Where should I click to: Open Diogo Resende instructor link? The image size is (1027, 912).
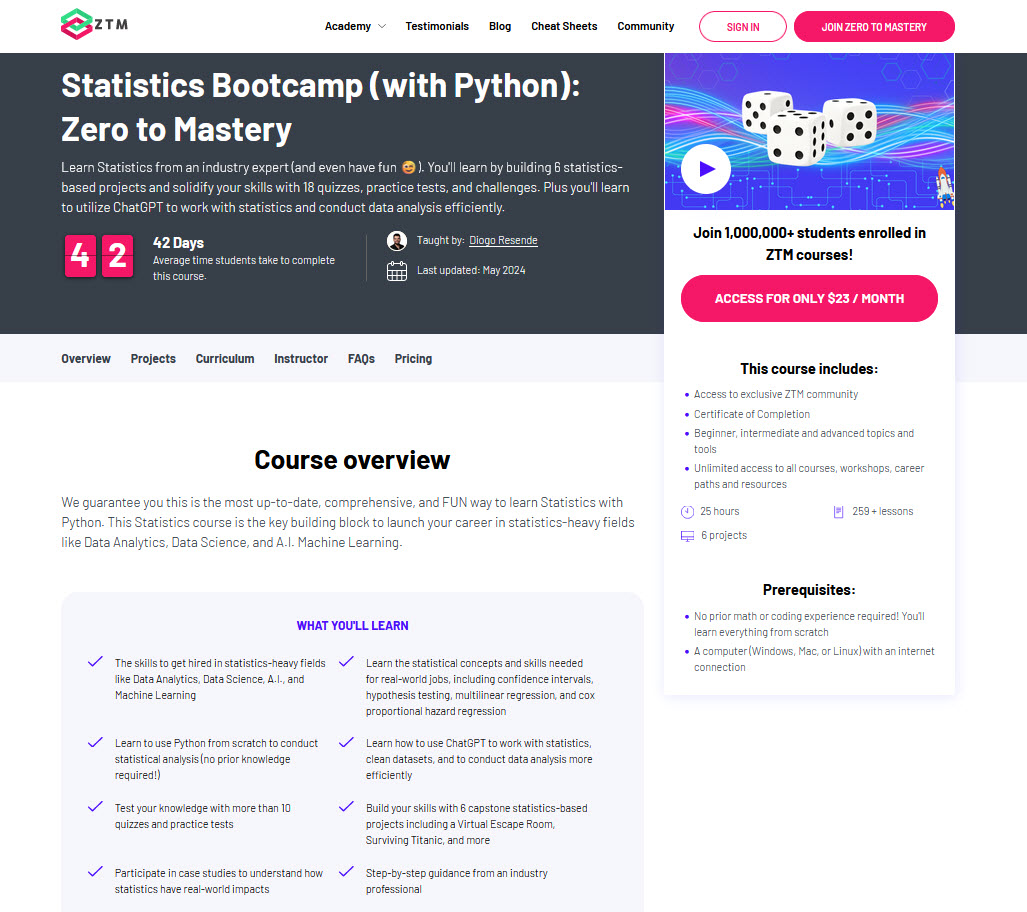(x=503, y=240)
